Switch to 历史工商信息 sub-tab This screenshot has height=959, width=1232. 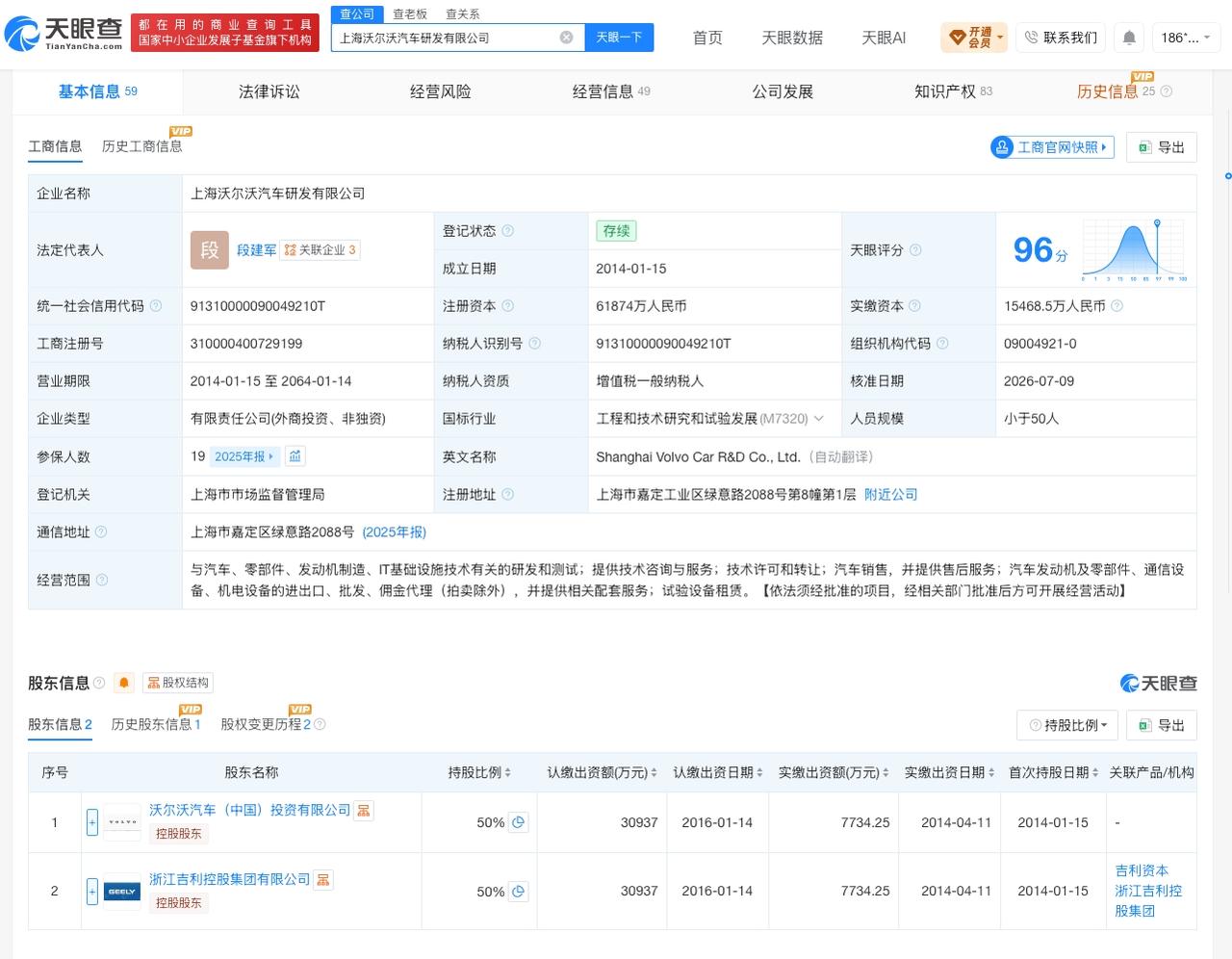pos(141,146)
